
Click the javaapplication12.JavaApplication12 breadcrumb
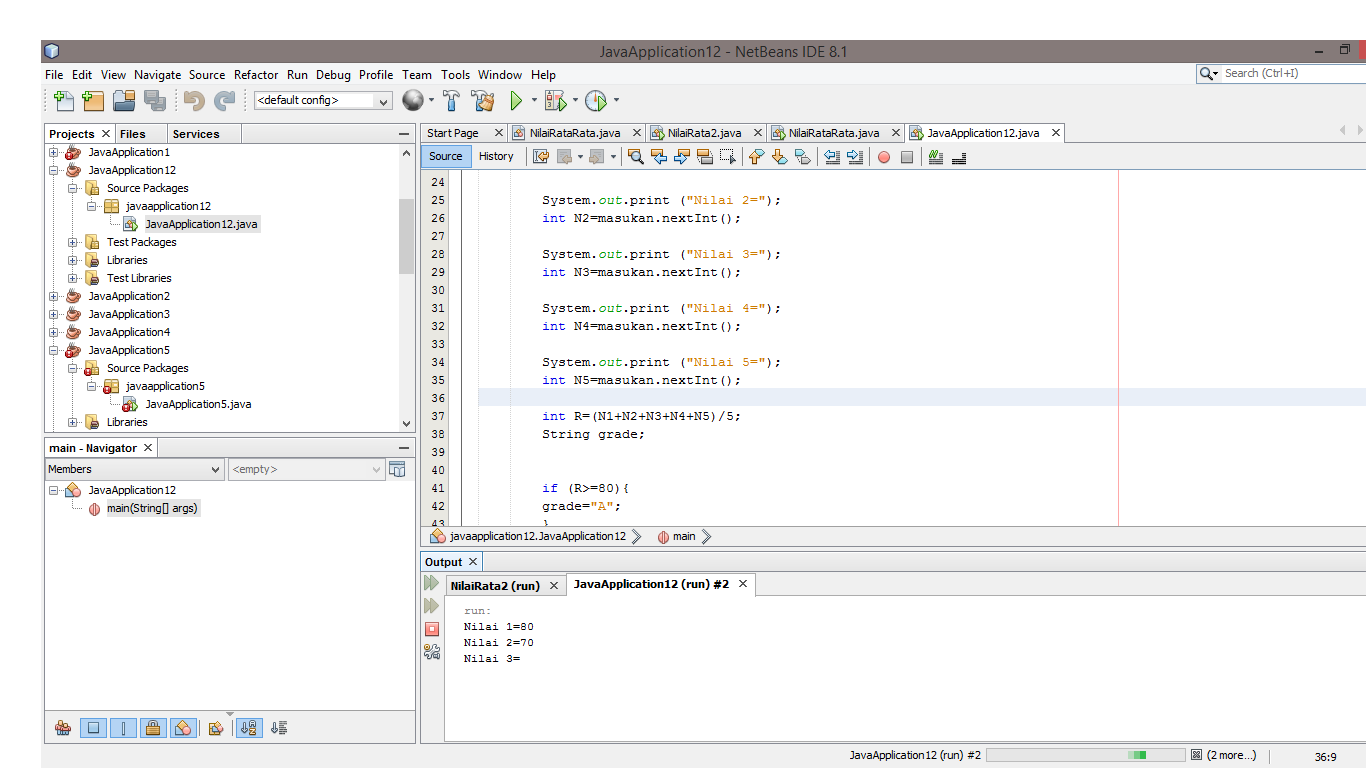coord(537,537)
